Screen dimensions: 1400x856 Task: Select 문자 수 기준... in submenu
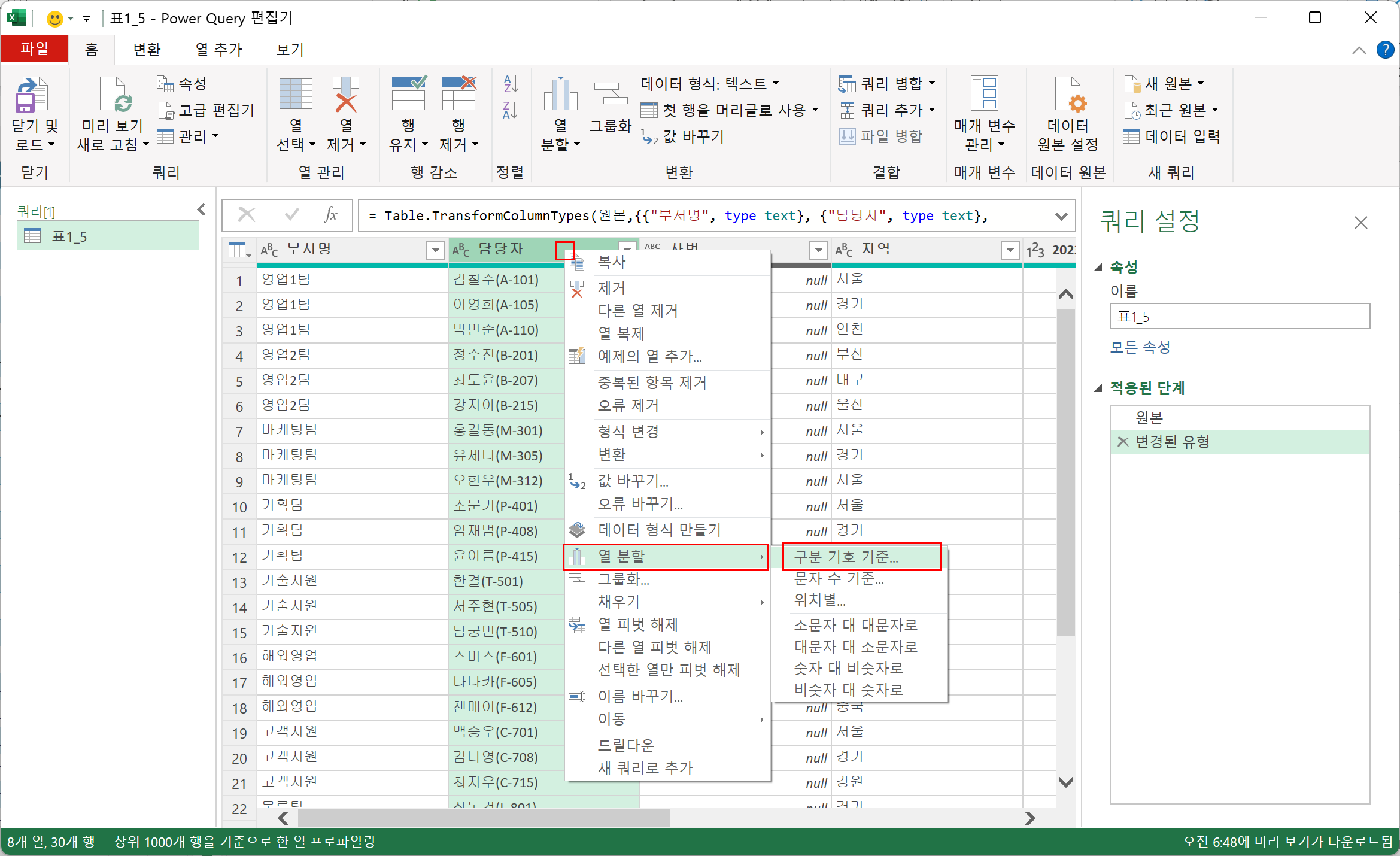click(839, 578)
